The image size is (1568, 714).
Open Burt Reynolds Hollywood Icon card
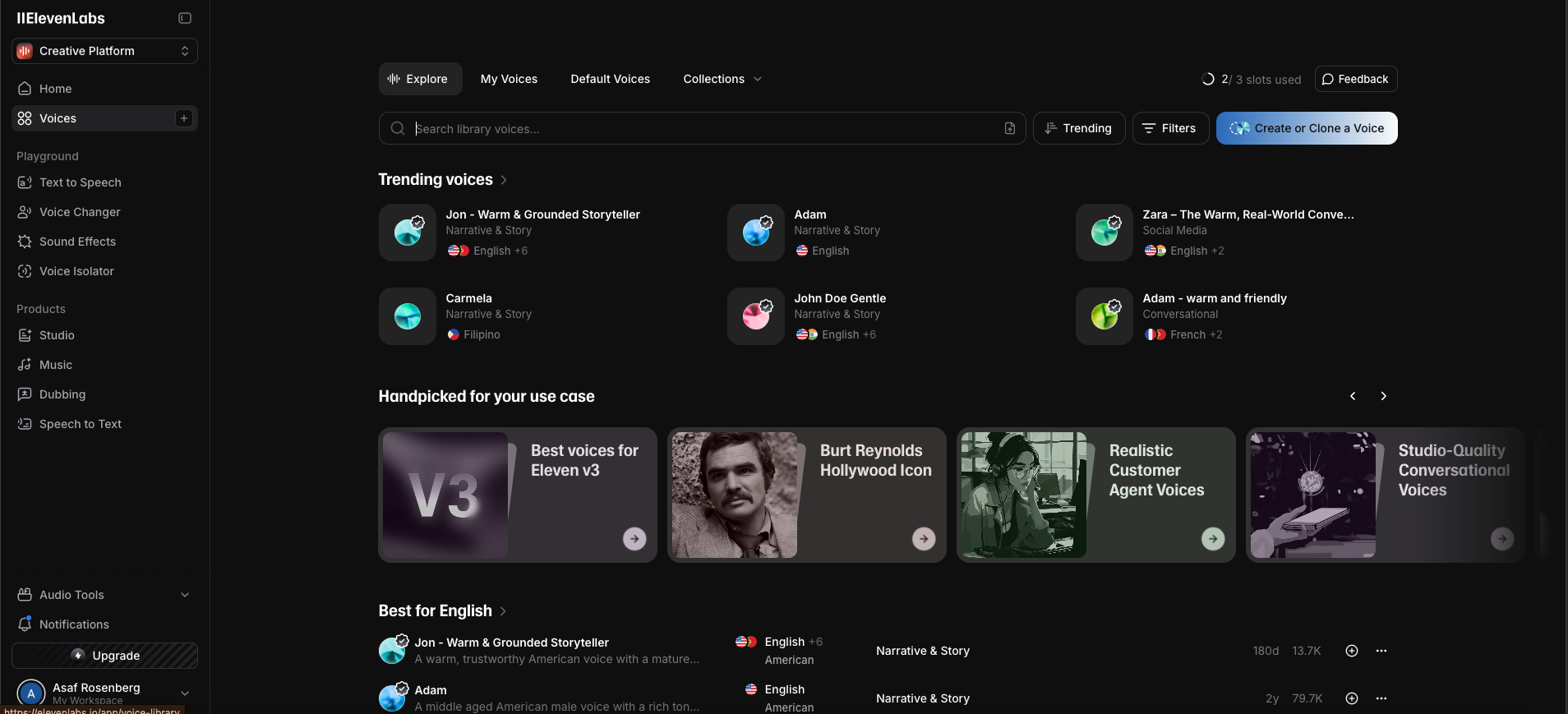[x=807, y=495]
